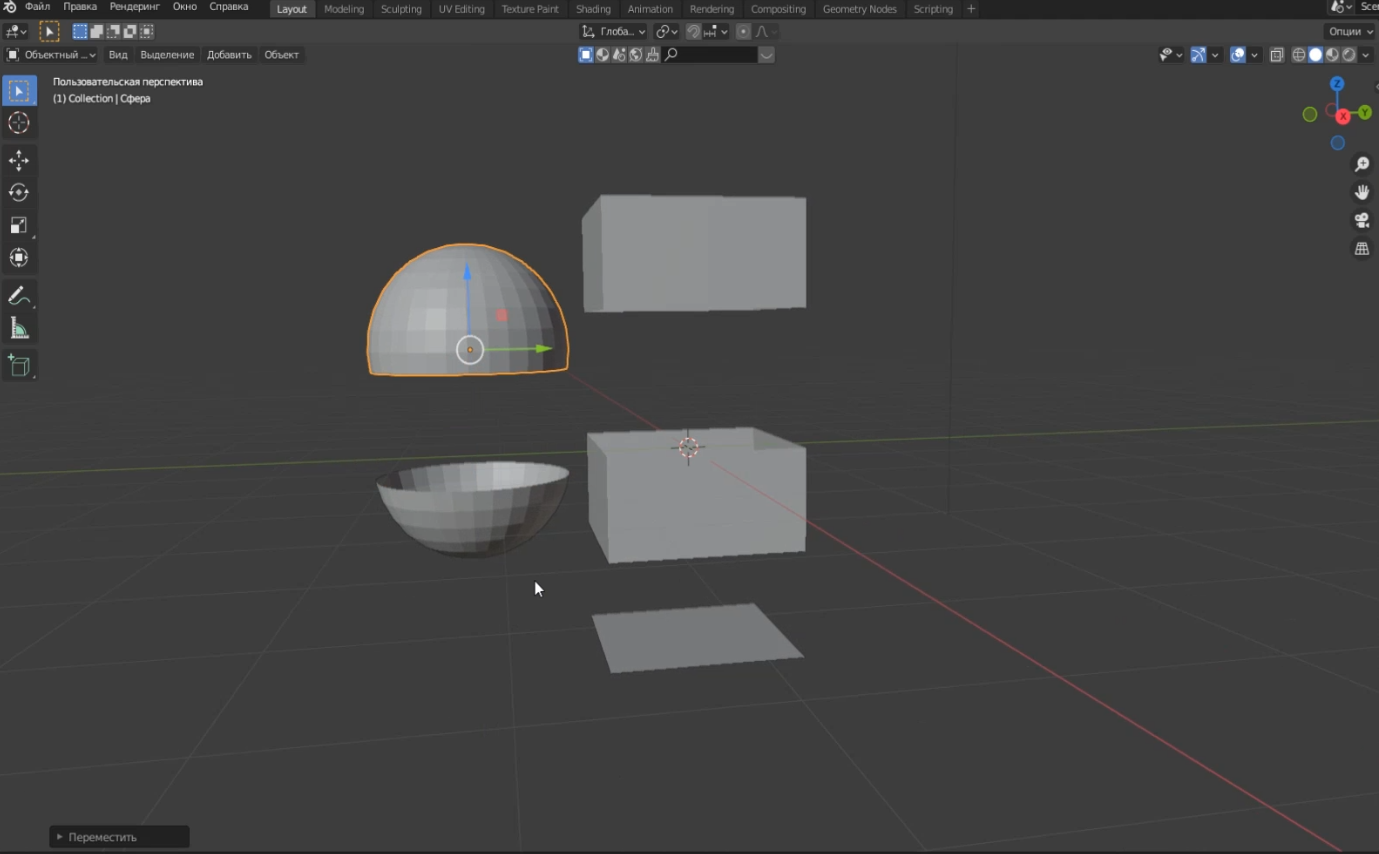Click the red X axis gizmo
Viewport: 1379px width, 854px height.
click(x=1343, y=117)
